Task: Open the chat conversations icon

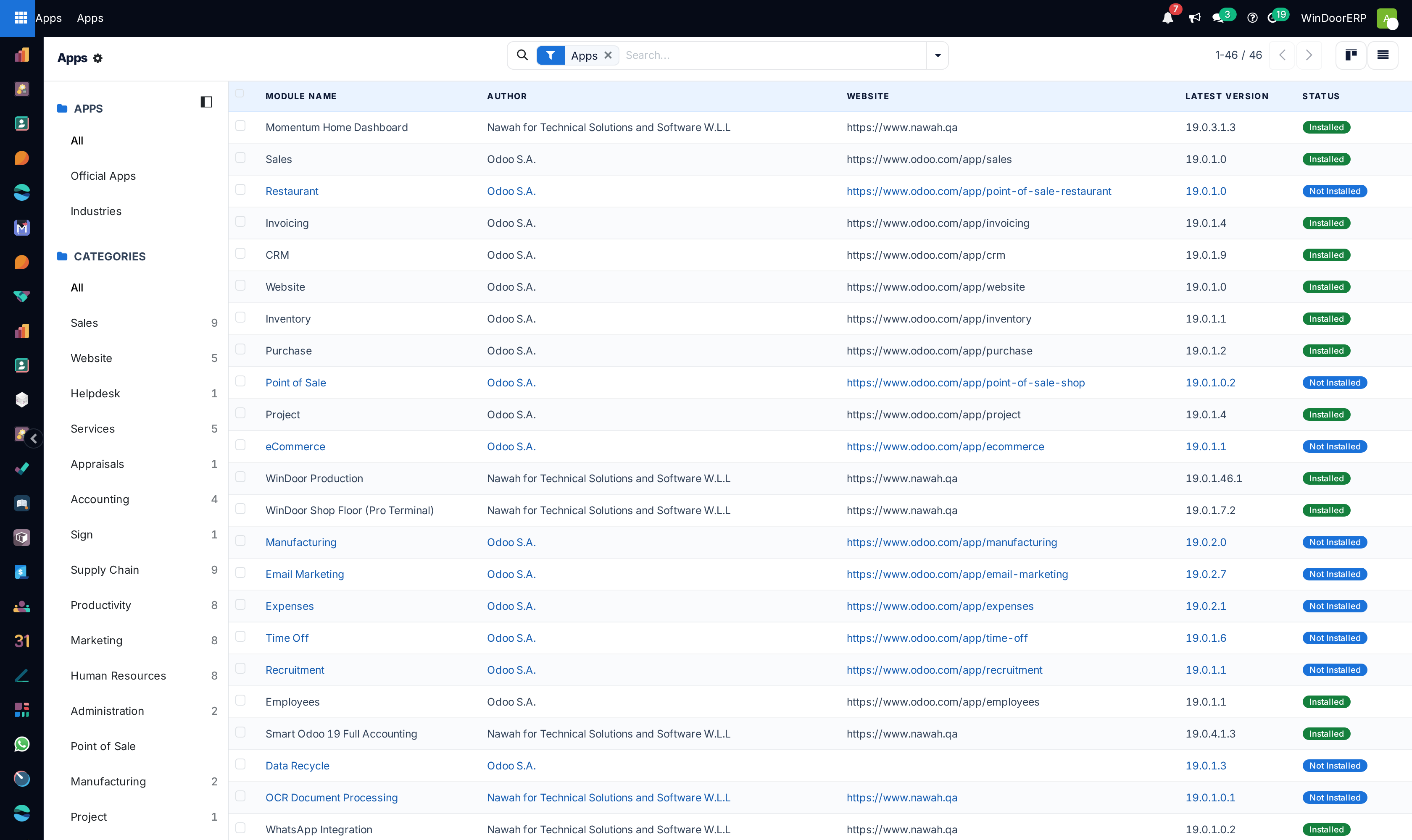Action: click(x=1218, y=18)
